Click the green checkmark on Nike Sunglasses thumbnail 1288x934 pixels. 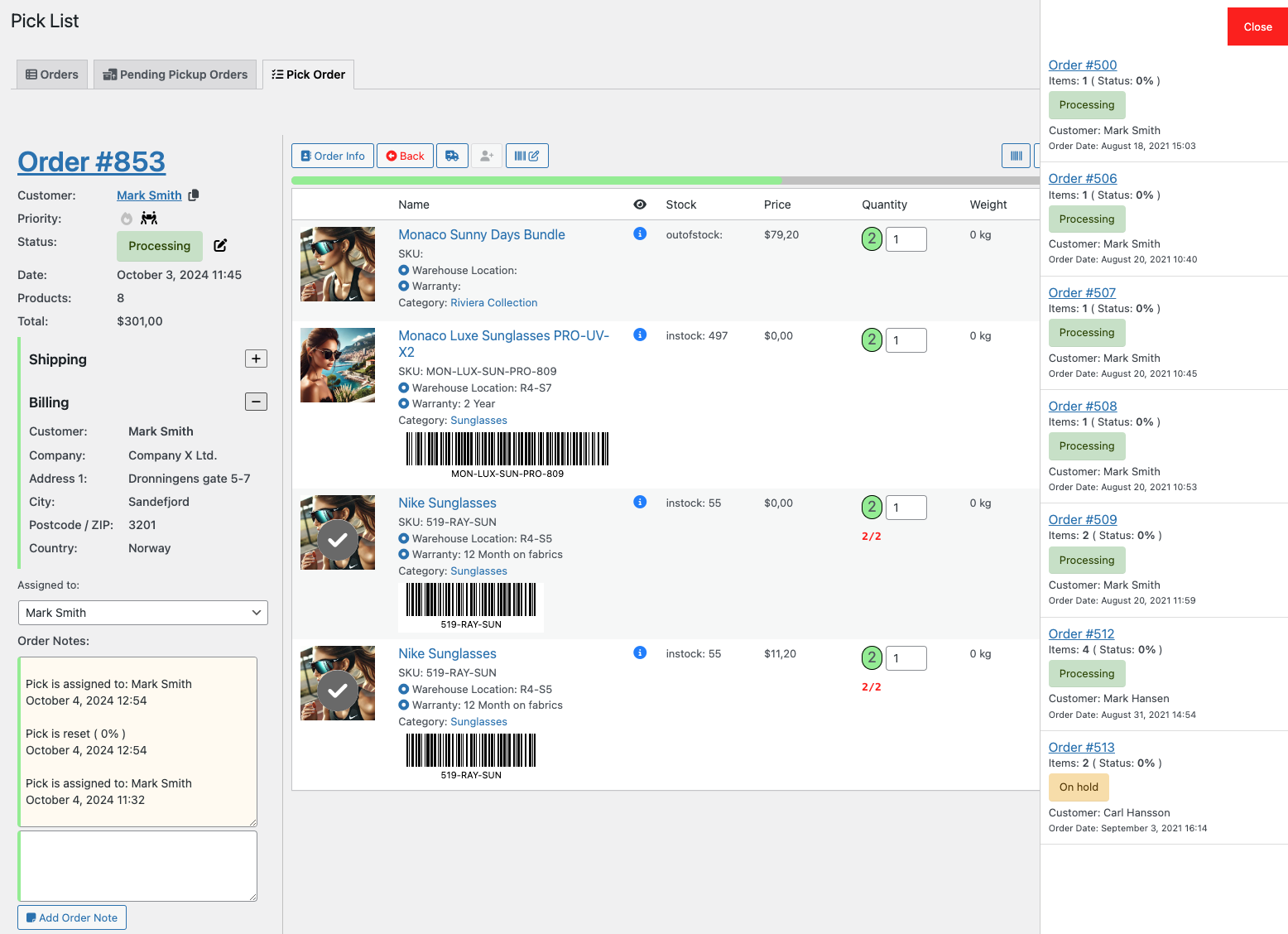point(338,542)
